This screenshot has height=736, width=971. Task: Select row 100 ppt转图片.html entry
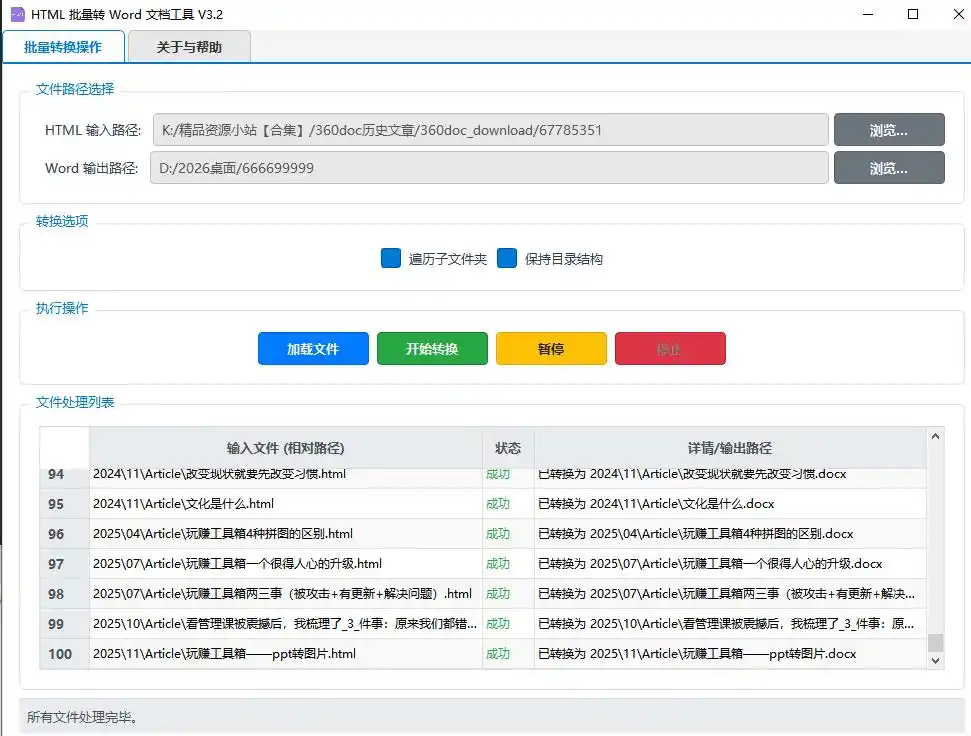(x=285, y=654)
